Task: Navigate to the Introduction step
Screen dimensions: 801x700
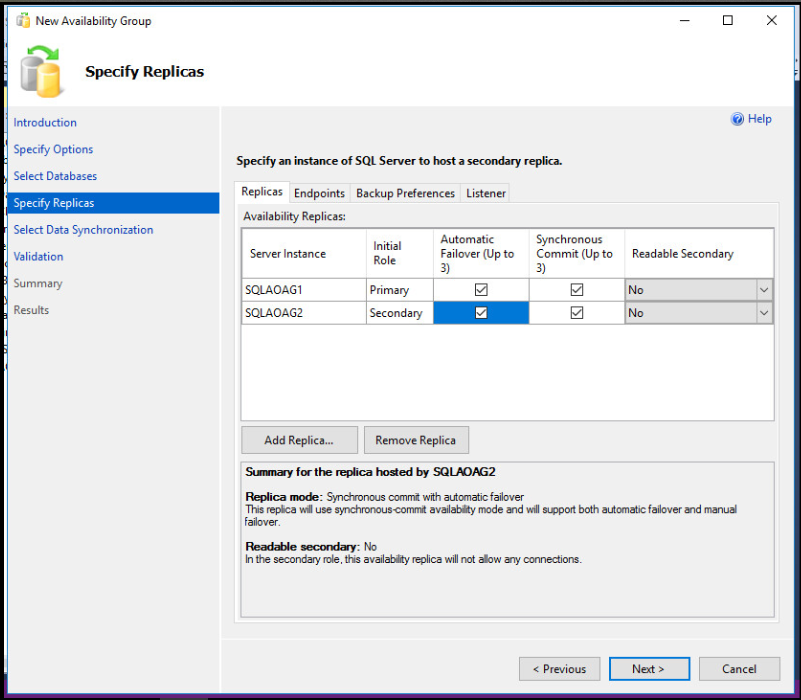Action: click(45, 122)
